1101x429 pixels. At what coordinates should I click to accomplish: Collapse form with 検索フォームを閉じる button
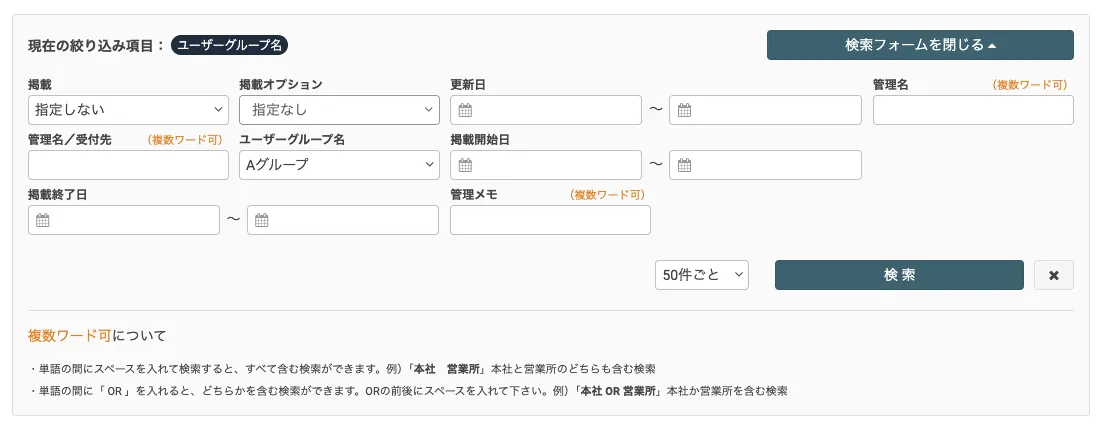(920, 45)
